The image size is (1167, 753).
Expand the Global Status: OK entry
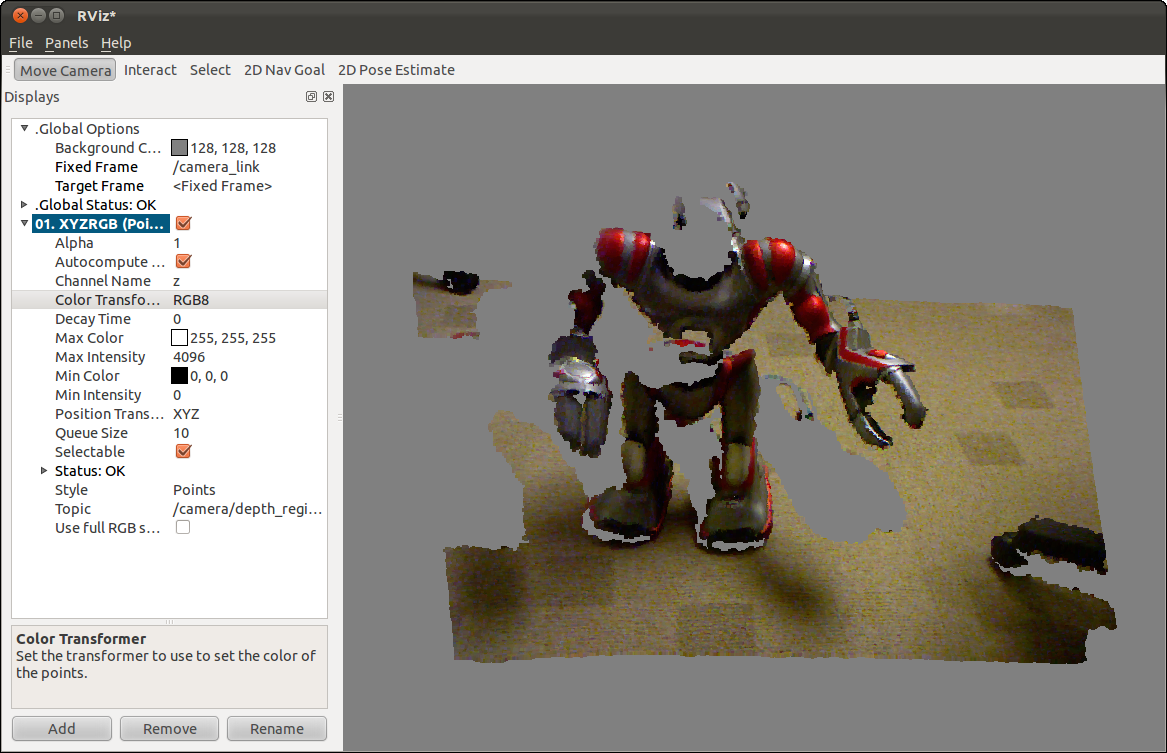[x=25, y=204]
